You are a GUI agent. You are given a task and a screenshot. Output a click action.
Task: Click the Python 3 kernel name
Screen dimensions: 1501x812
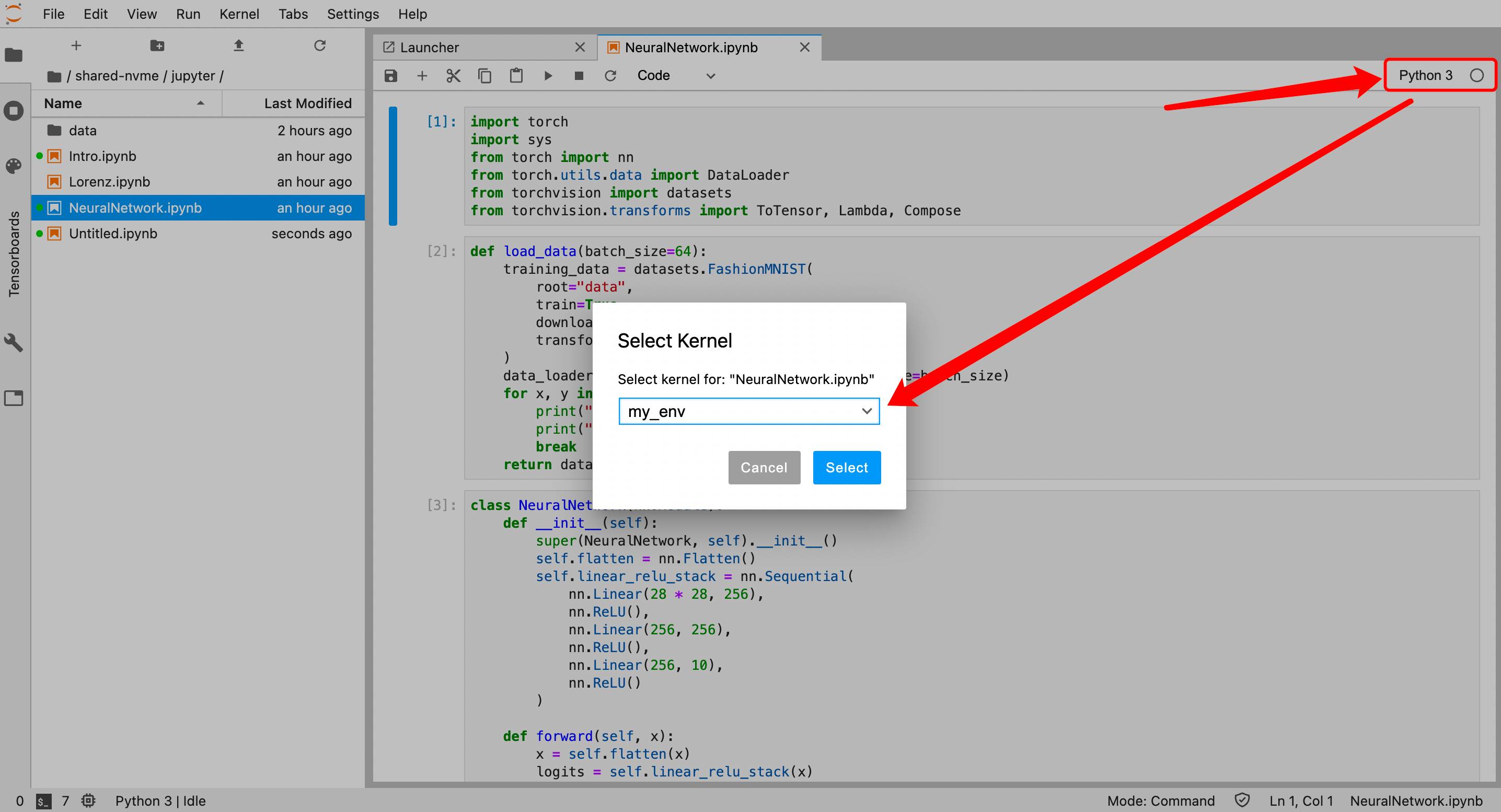pyautogui.click(x=1425, y=75)
